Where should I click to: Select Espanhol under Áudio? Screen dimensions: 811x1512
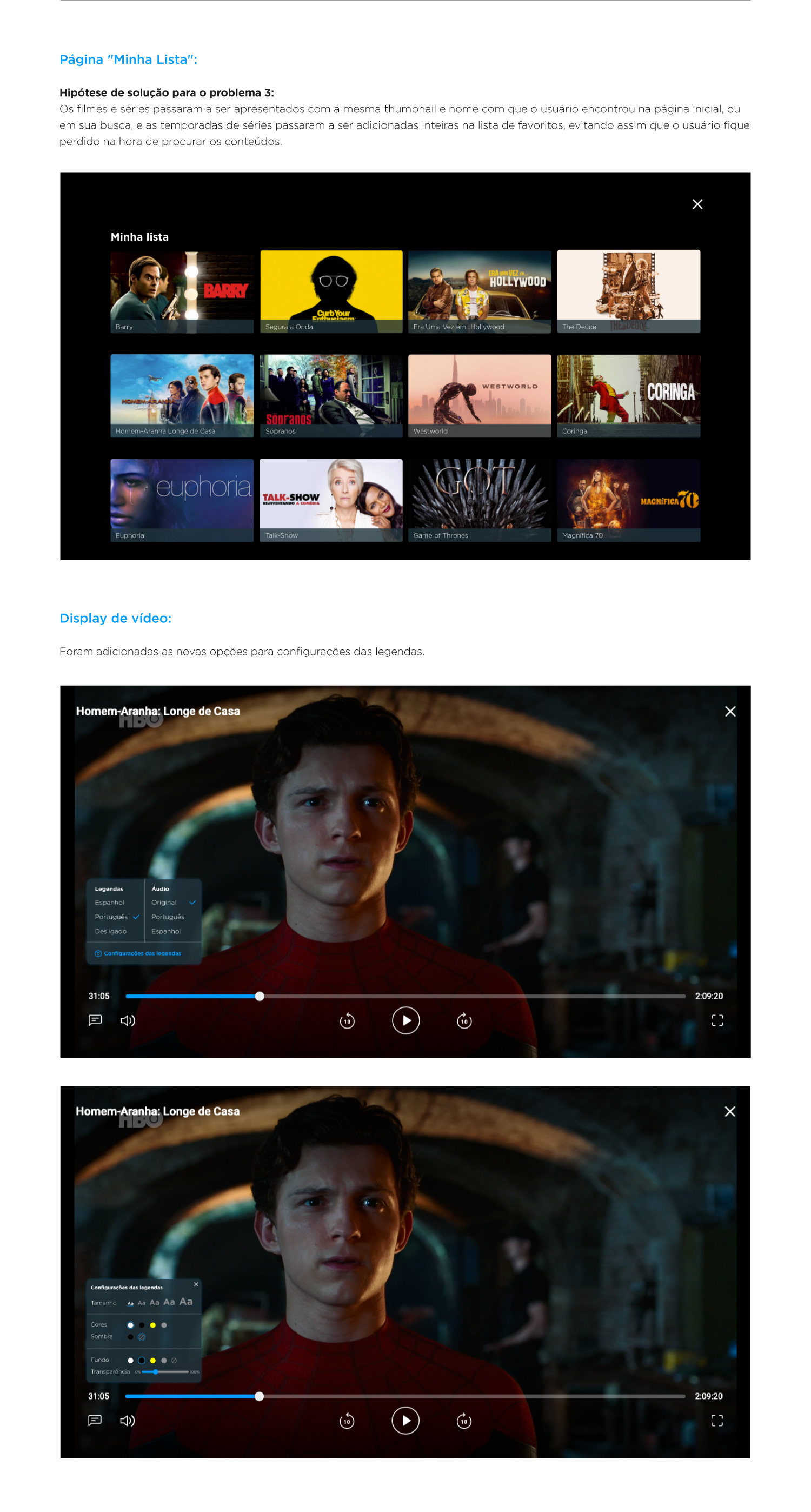tap(165, 931)
